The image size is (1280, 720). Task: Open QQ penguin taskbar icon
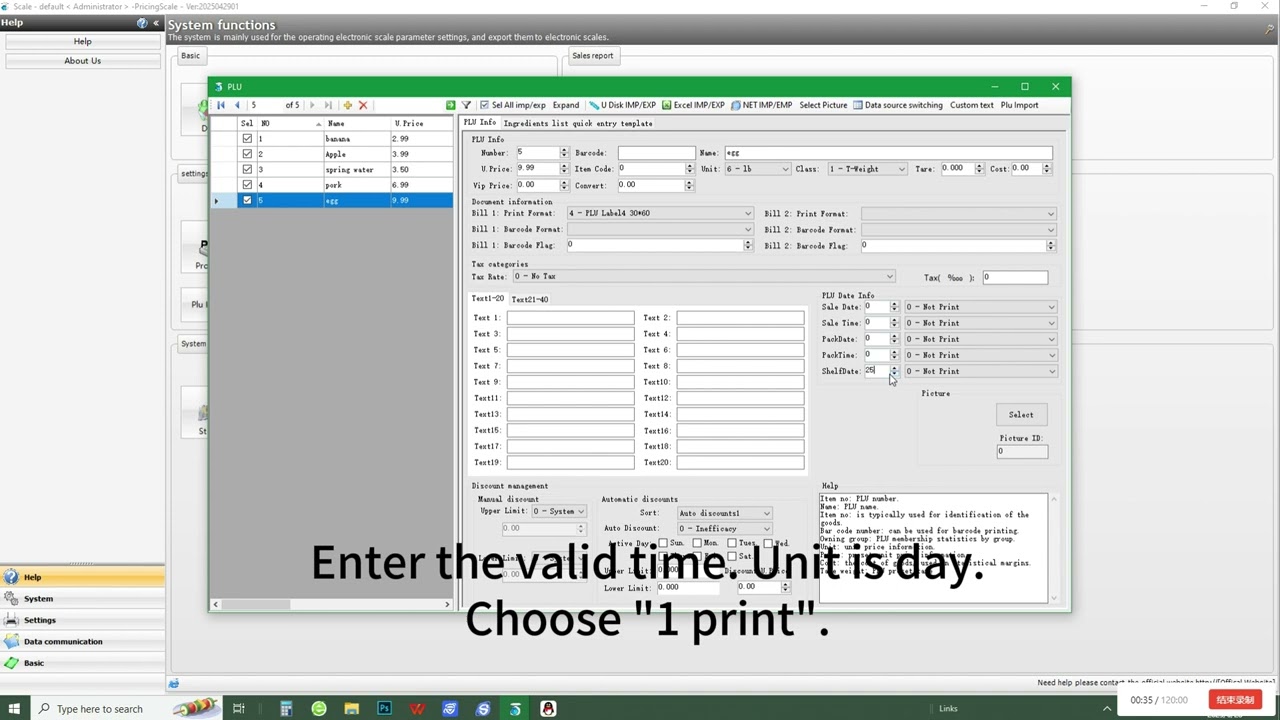tap(548, 708)
